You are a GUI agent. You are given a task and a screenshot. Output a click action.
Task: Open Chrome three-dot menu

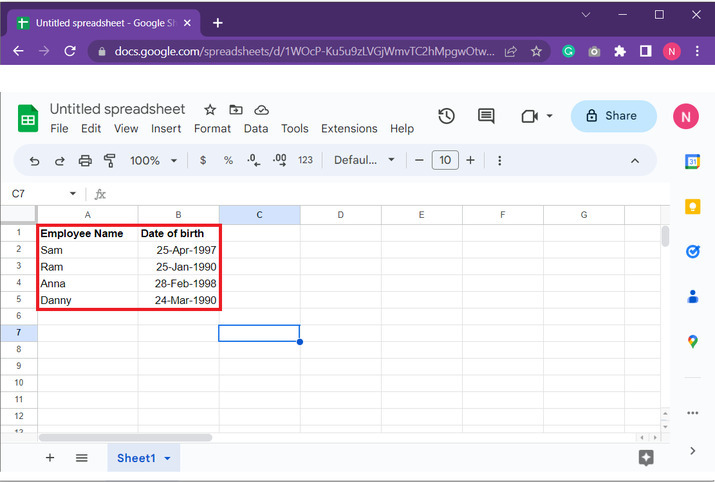(697, 51)
